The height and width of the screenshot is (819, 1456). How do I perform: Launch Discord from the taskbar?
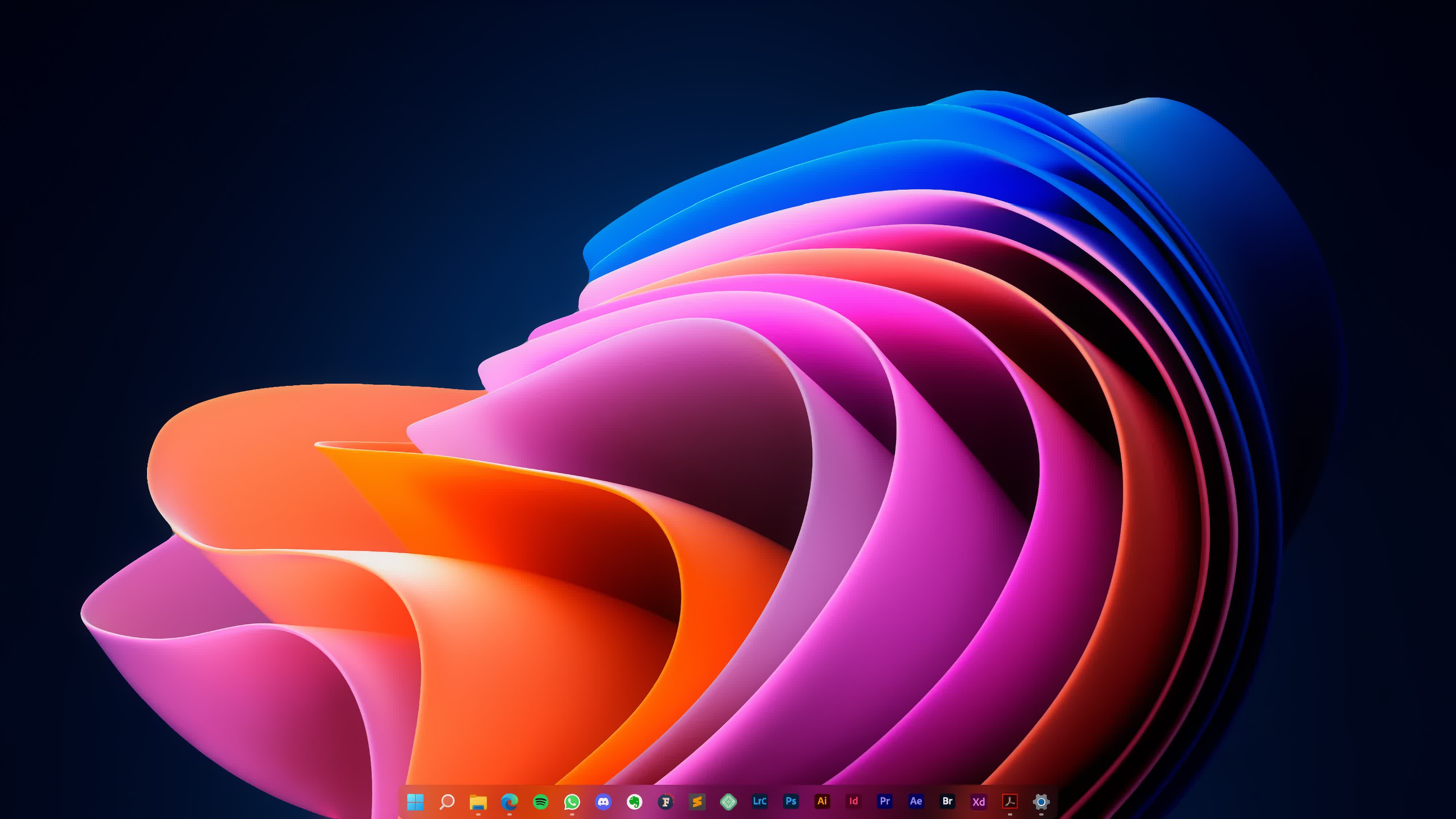(603, 801)
